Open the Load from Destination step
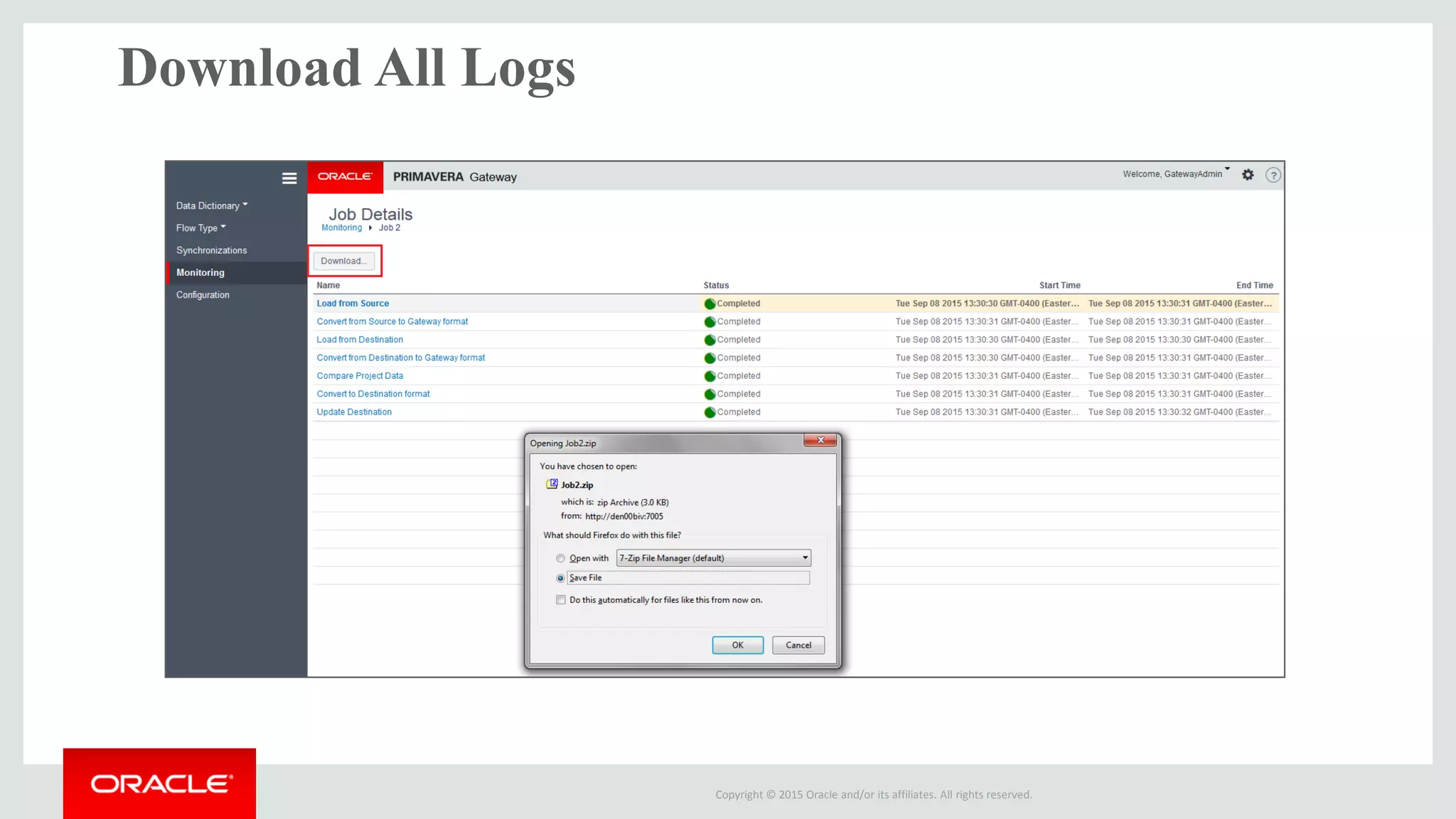Image resolution: width=1456 pixels, height=819 pixels. [360, 340]
